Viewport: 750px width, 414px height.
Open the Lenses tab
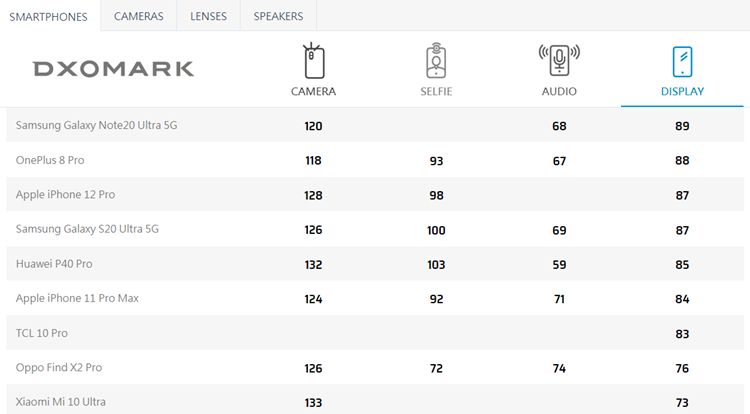(x=209, y=16)
